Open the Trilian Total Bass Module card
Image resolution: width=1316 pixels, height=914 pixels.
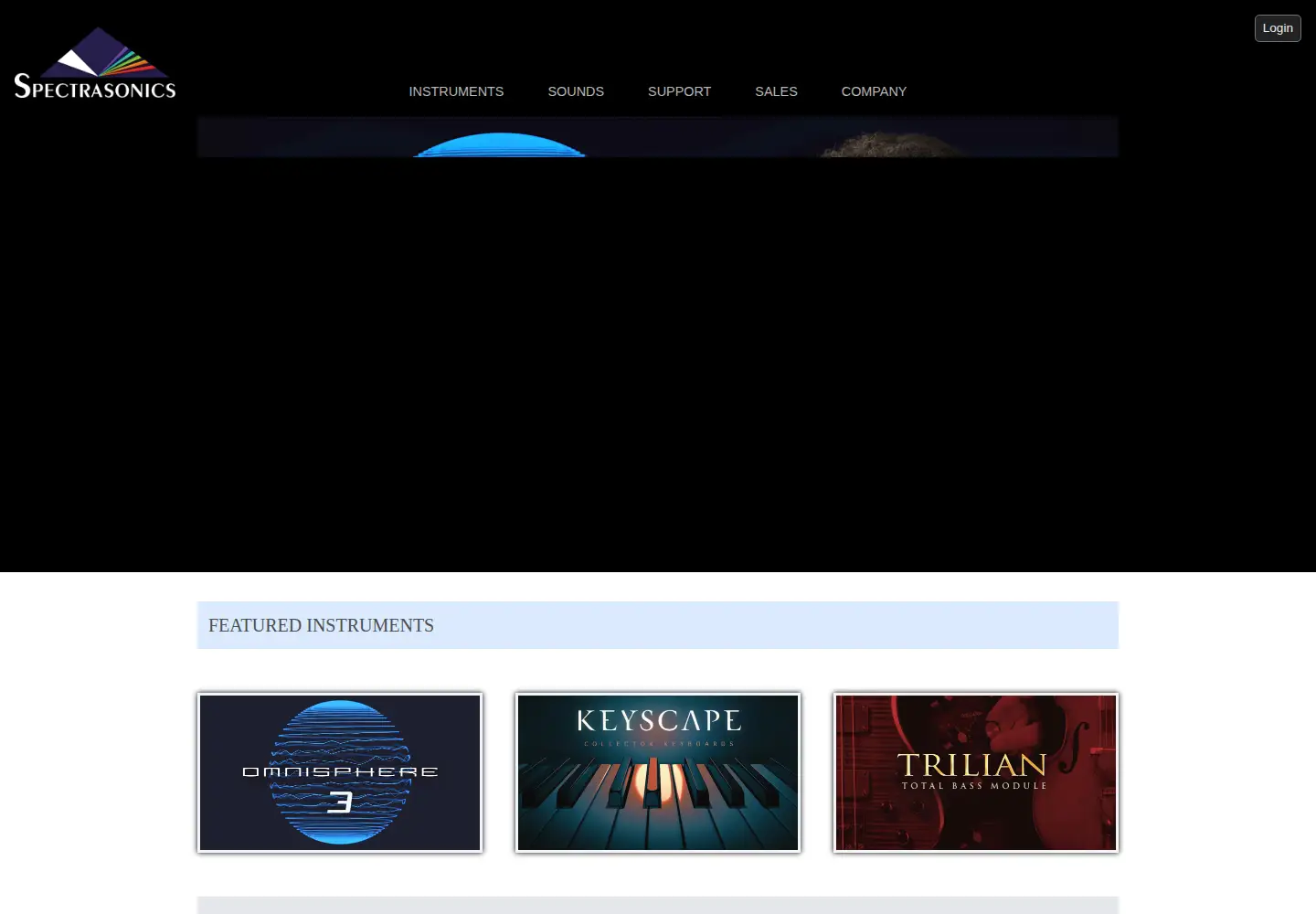pyautogui.click(x=976, y=772)
